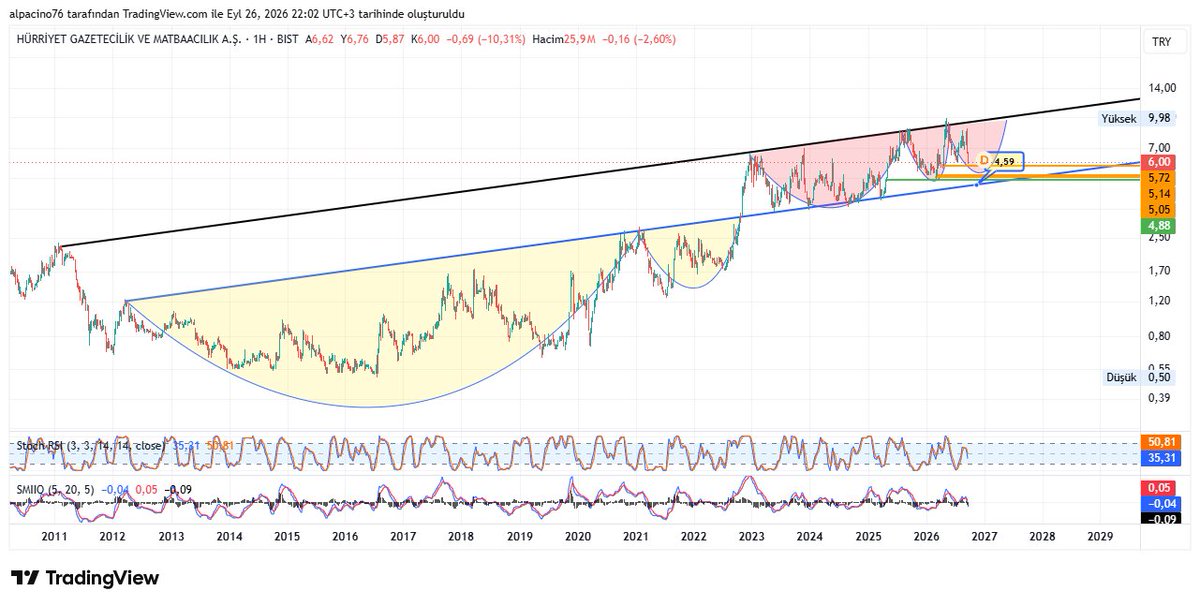Click the Stoch RSI indicator legend label
Screen dimensions: 1200x606
tap(90, 445)
